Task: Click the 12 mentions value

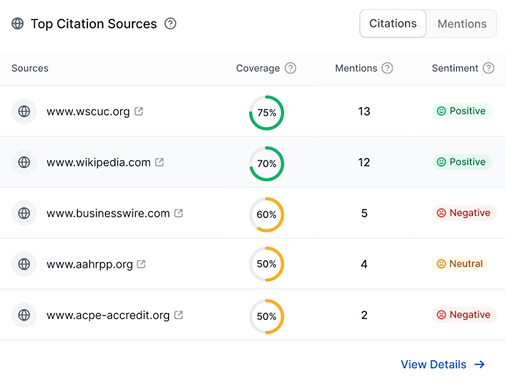Action: [364, 162]
